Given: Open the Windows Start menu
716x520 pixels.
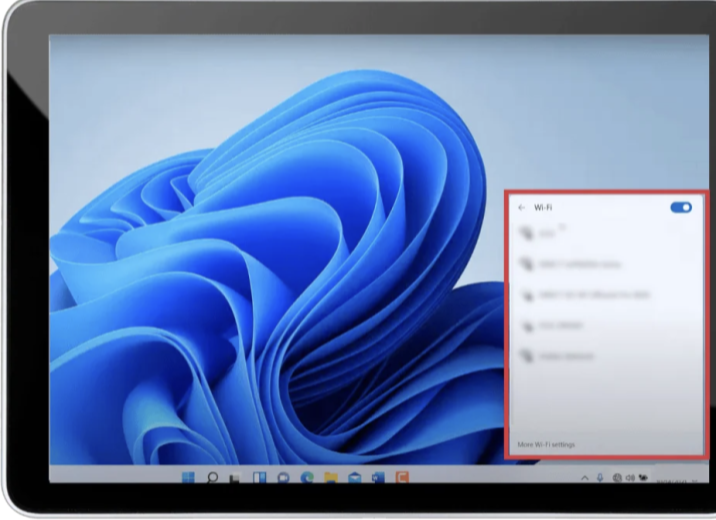Looking at the screenshot, I should [188, 477].
